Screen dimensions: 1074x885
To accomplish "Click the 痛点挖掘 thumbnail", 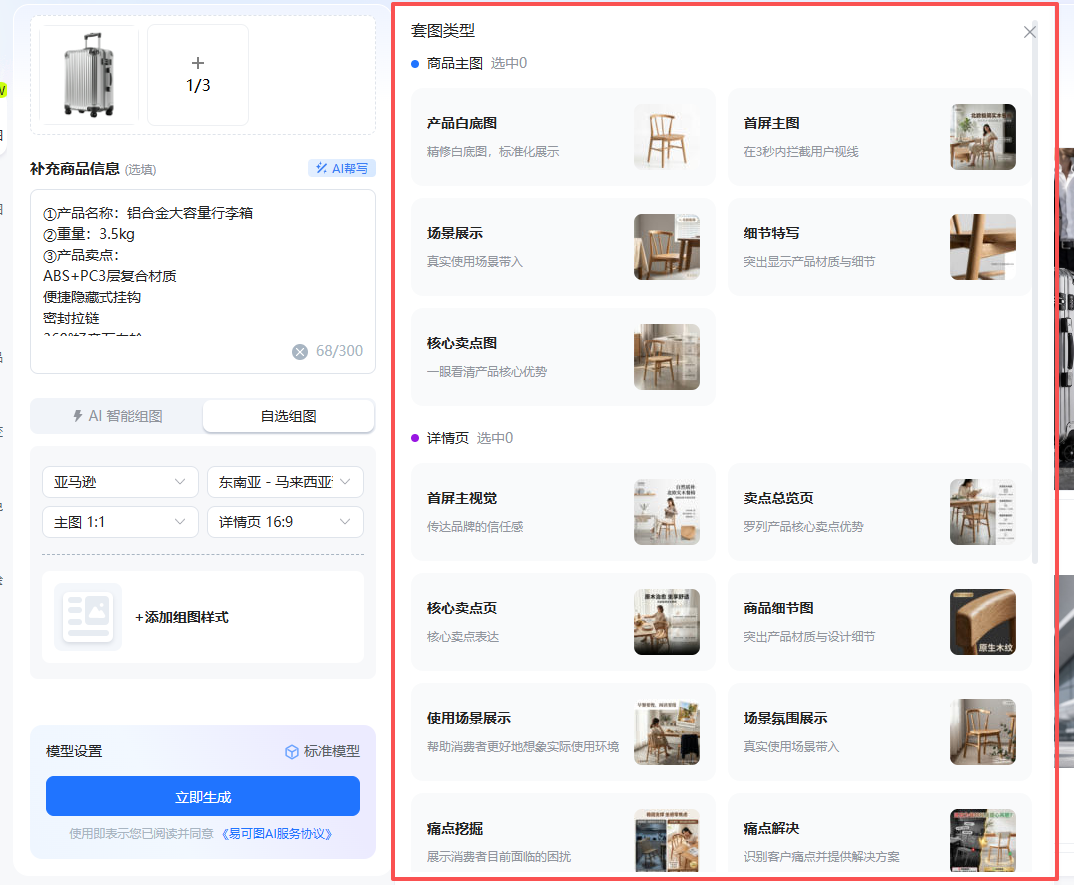I will point(666,841).
